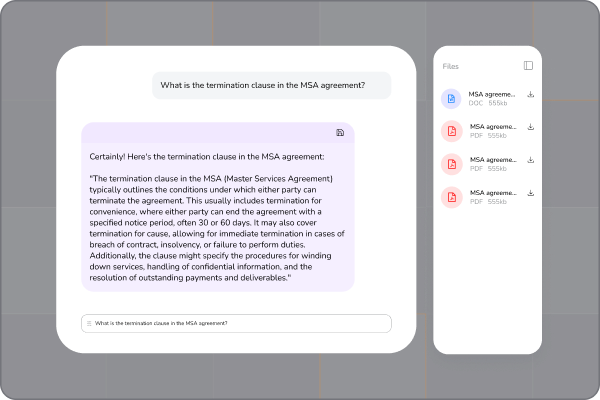Open the first PDF file name in list

pyautogui.click(x=493, y=127)
